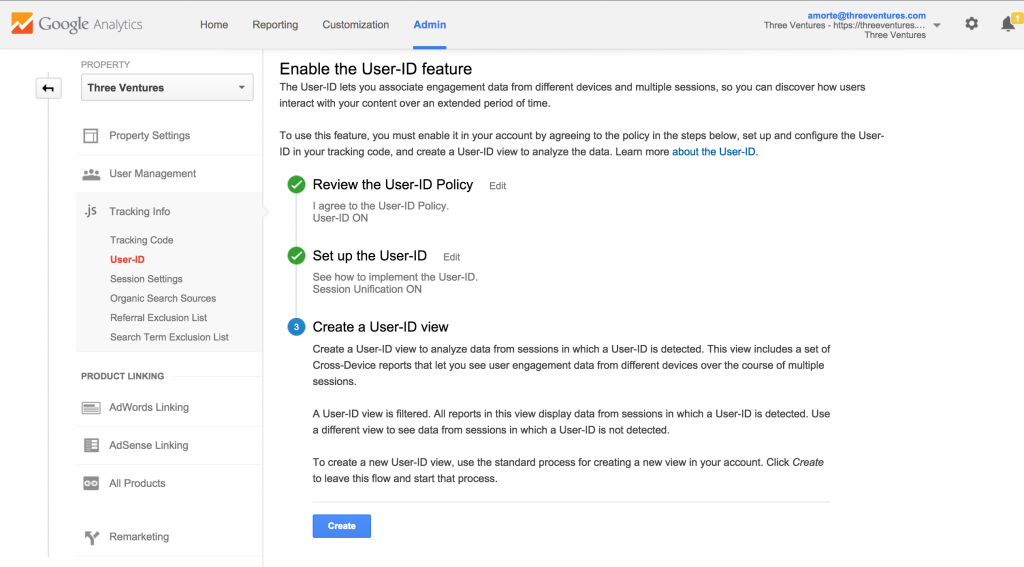
Task: Open Search Term Exclusion List
Action: point(169,337)
